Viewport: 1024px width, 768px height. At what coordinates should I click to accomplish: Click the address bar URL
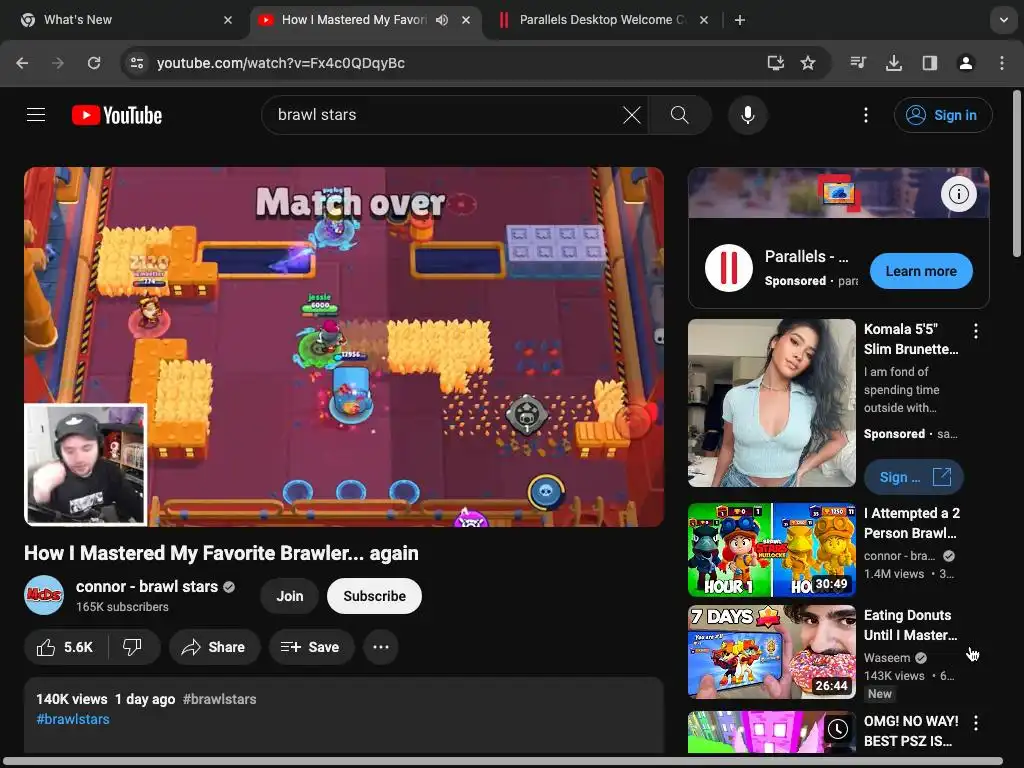click(281, 63)
